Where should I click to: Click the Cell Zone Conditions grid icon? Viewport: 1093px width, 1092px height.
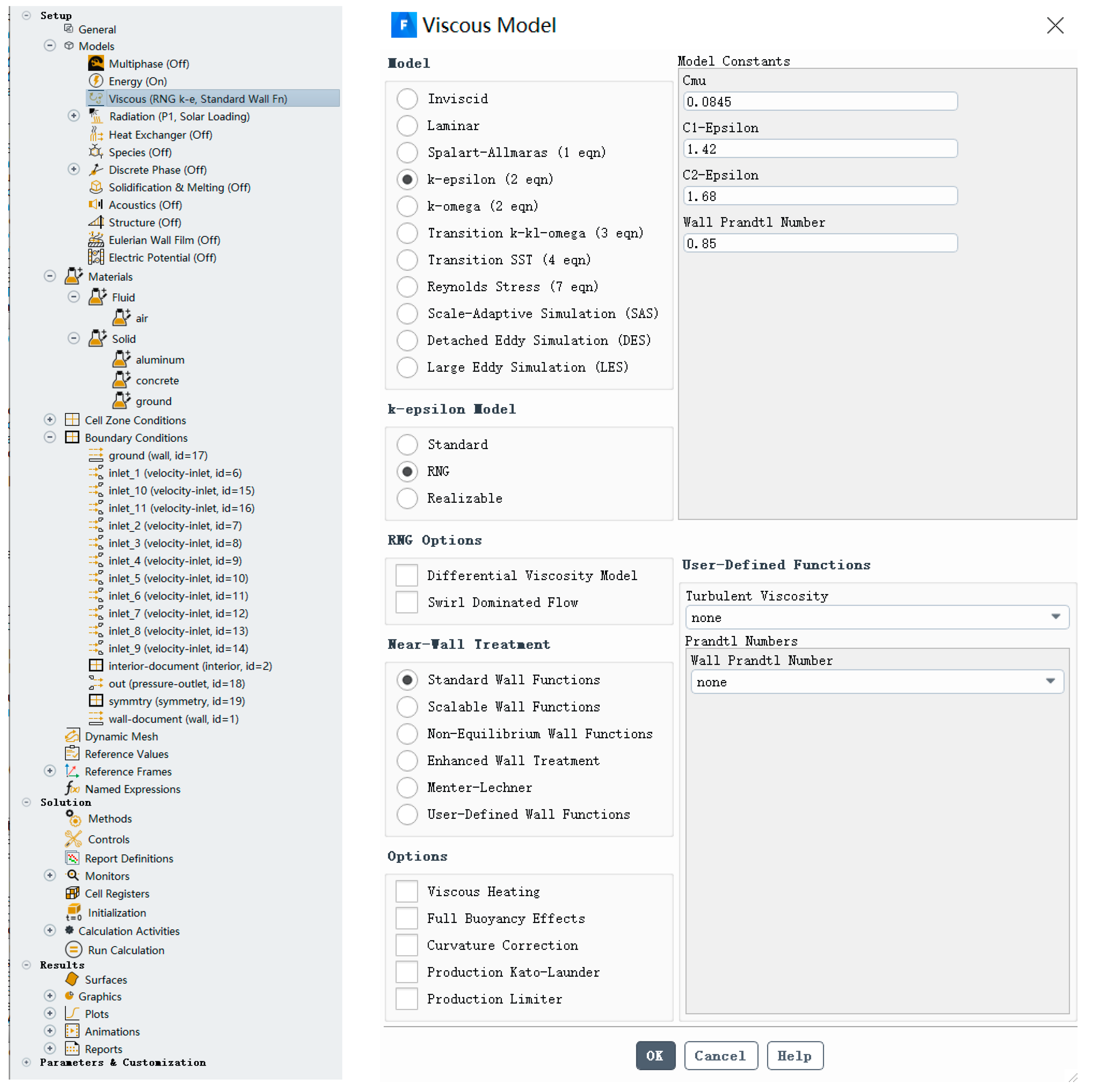[x=72, y=419]
